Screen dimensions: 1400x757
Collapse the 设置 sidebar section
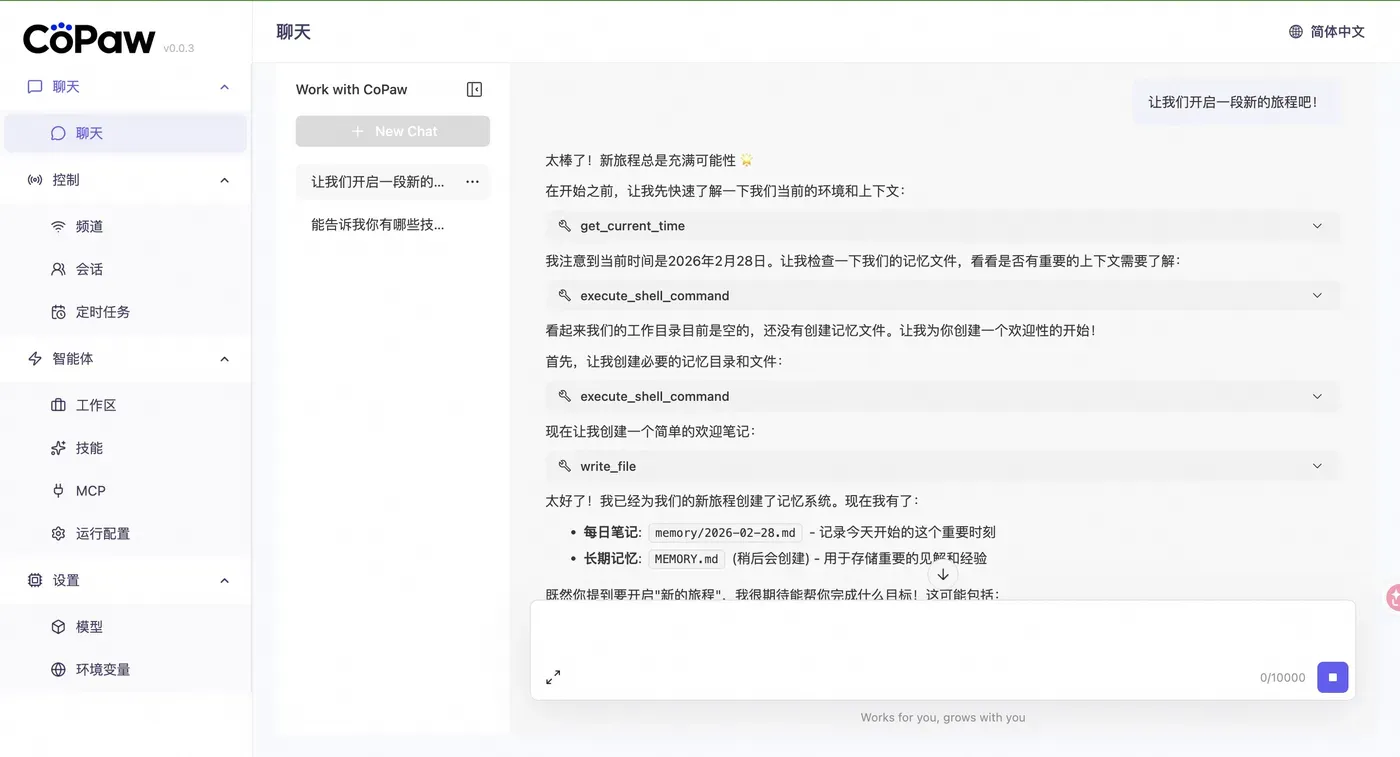click(x=224, y=581)
